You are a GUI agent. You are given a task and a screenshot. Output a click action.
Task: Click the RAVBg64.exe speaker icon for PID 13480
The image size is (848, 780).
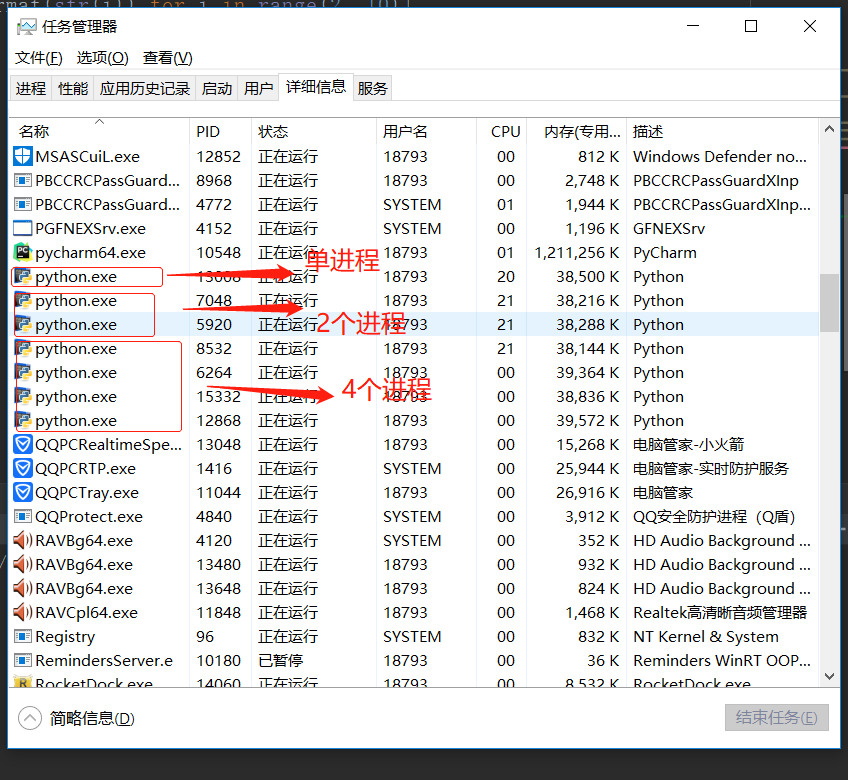[x=23, y=564]
